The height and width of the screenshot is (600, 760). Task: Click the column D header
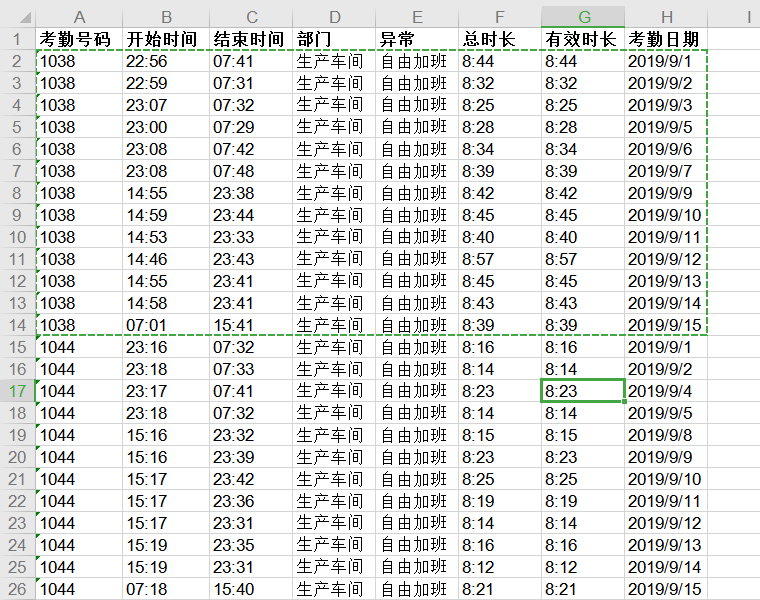pyautogui.click(x=334, y=17)
